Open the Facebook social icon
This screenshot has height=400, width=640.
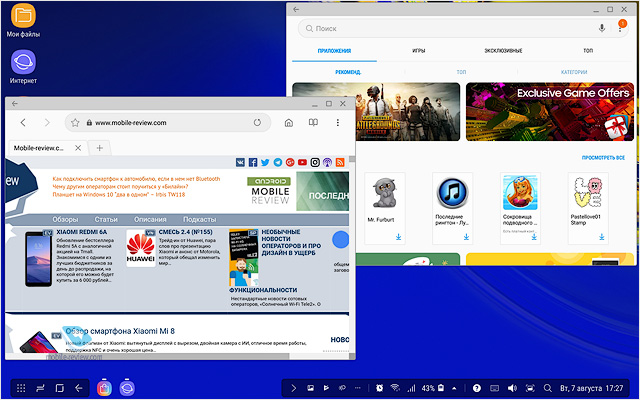pyautogui.click(x=253, y=162)
